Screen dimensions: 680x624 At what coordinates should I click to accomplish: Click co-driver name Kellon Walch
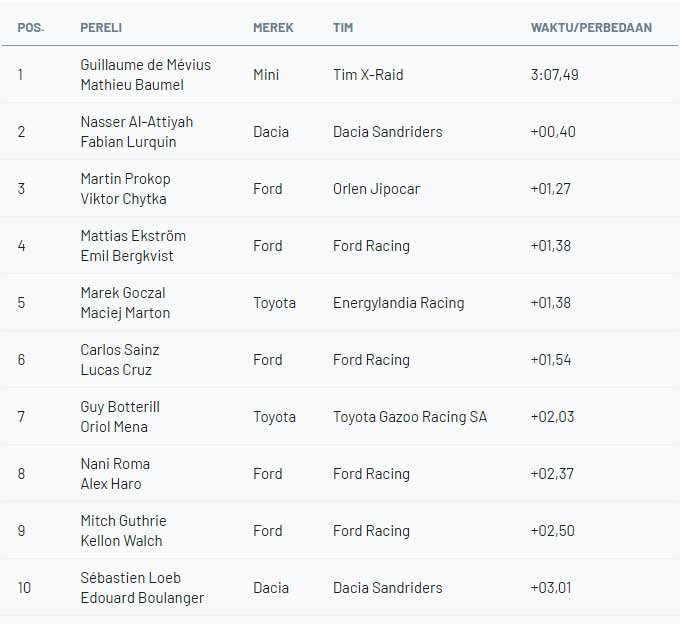122,541
